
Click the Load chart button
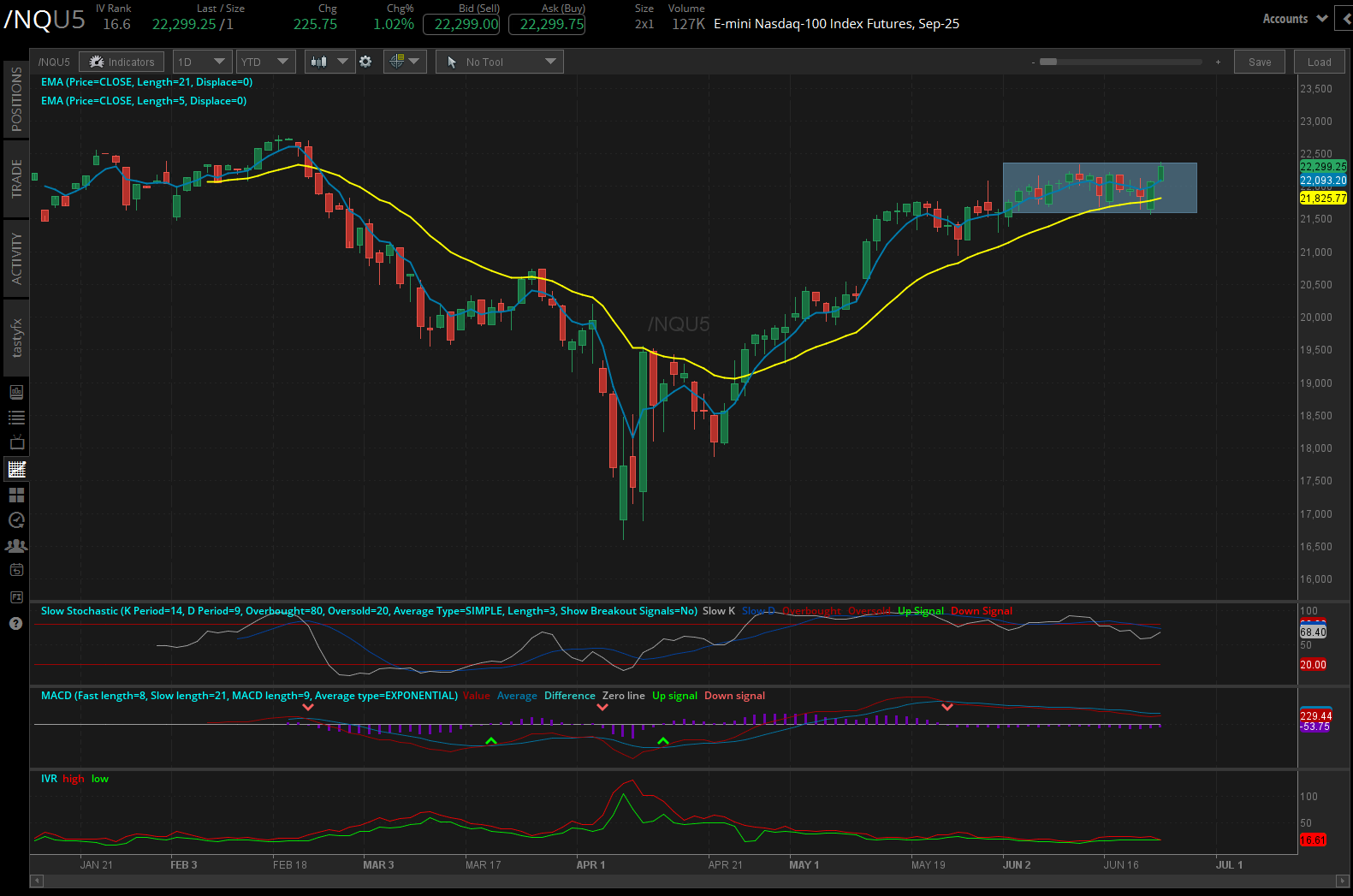pos(1319,62)
